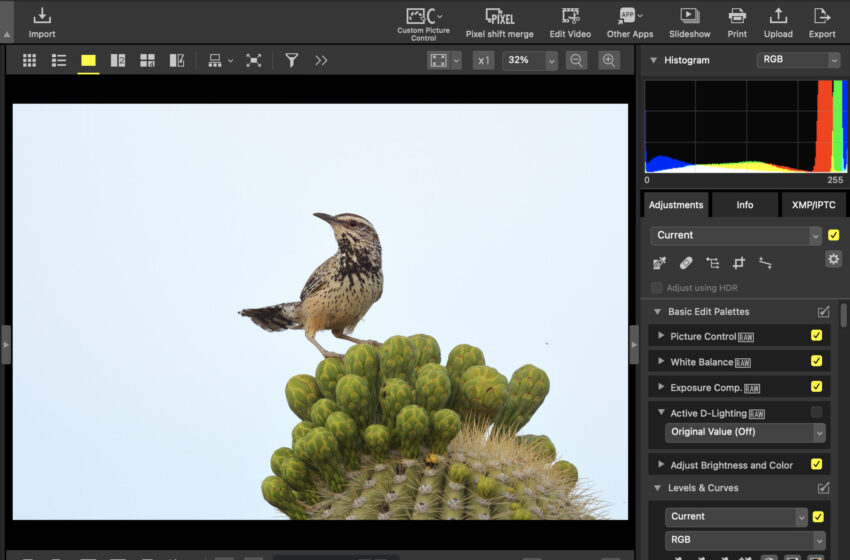Click the Print icon
This screenshot has width=850, height=560.
pyautogui.click(x=737, y=17)
